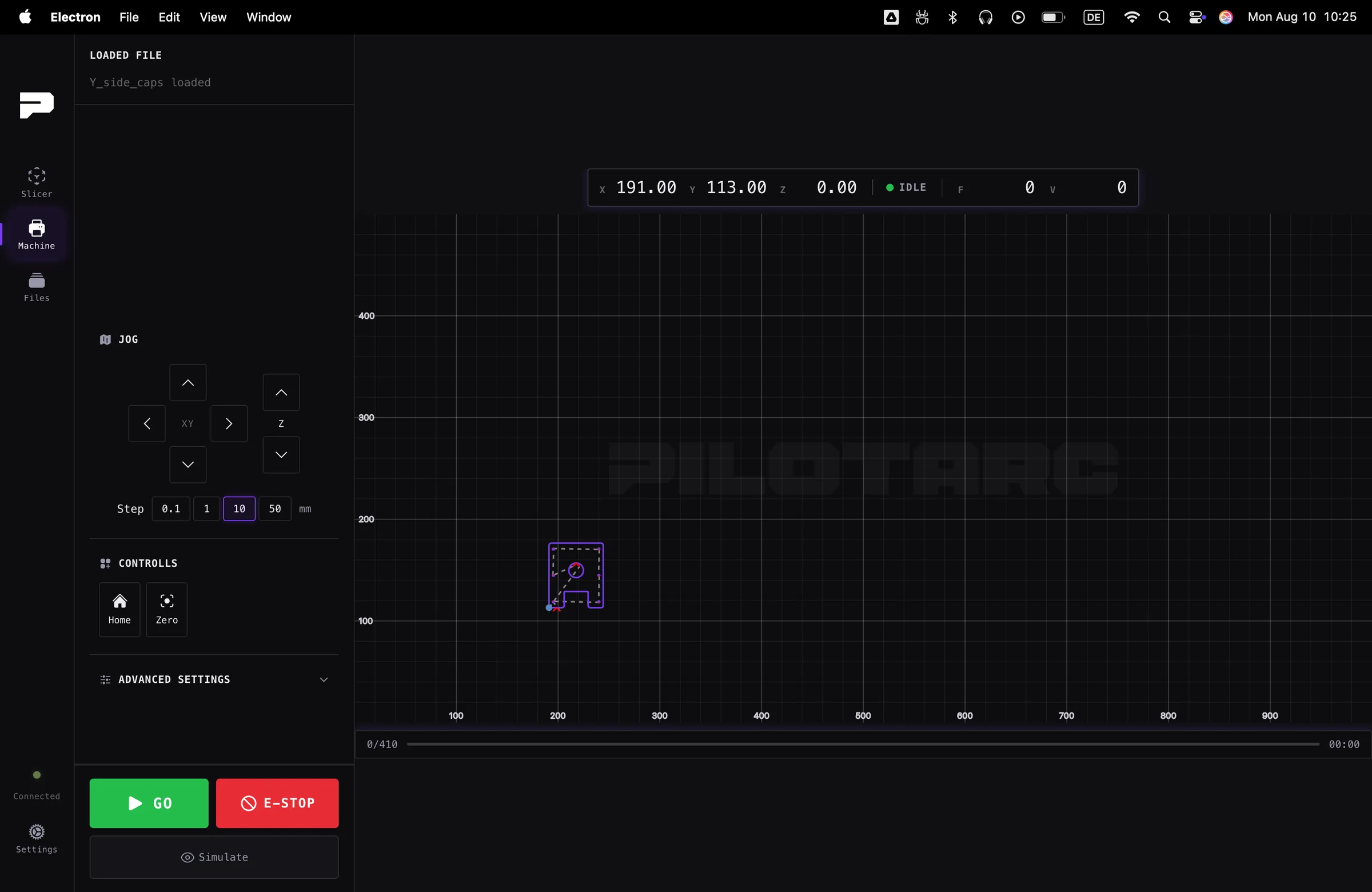The image size is (1372, 892).
Task: Open Wi-Fi status menu
Action: (x=1131, y=17)
